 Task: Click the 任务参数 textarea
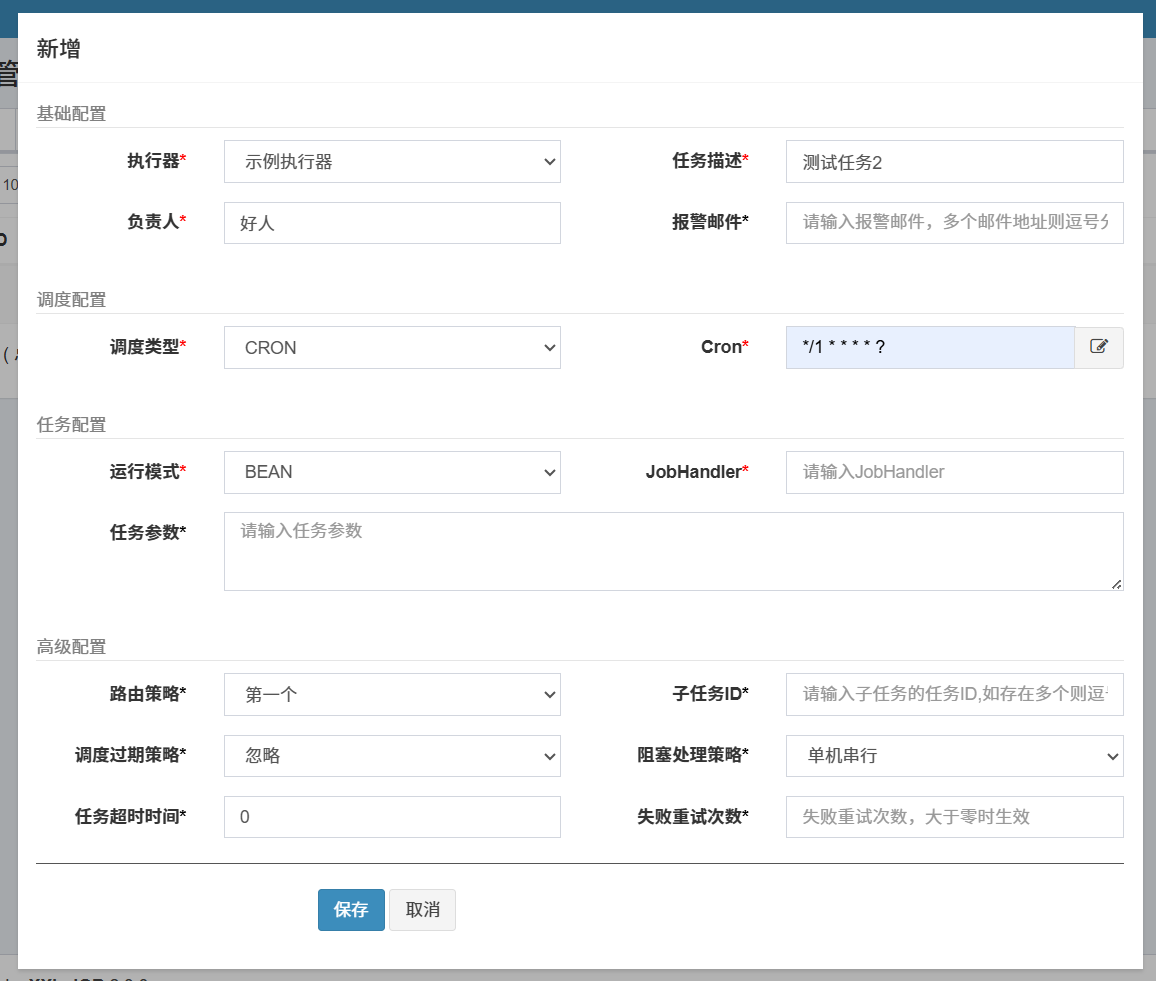click(674, 551)
